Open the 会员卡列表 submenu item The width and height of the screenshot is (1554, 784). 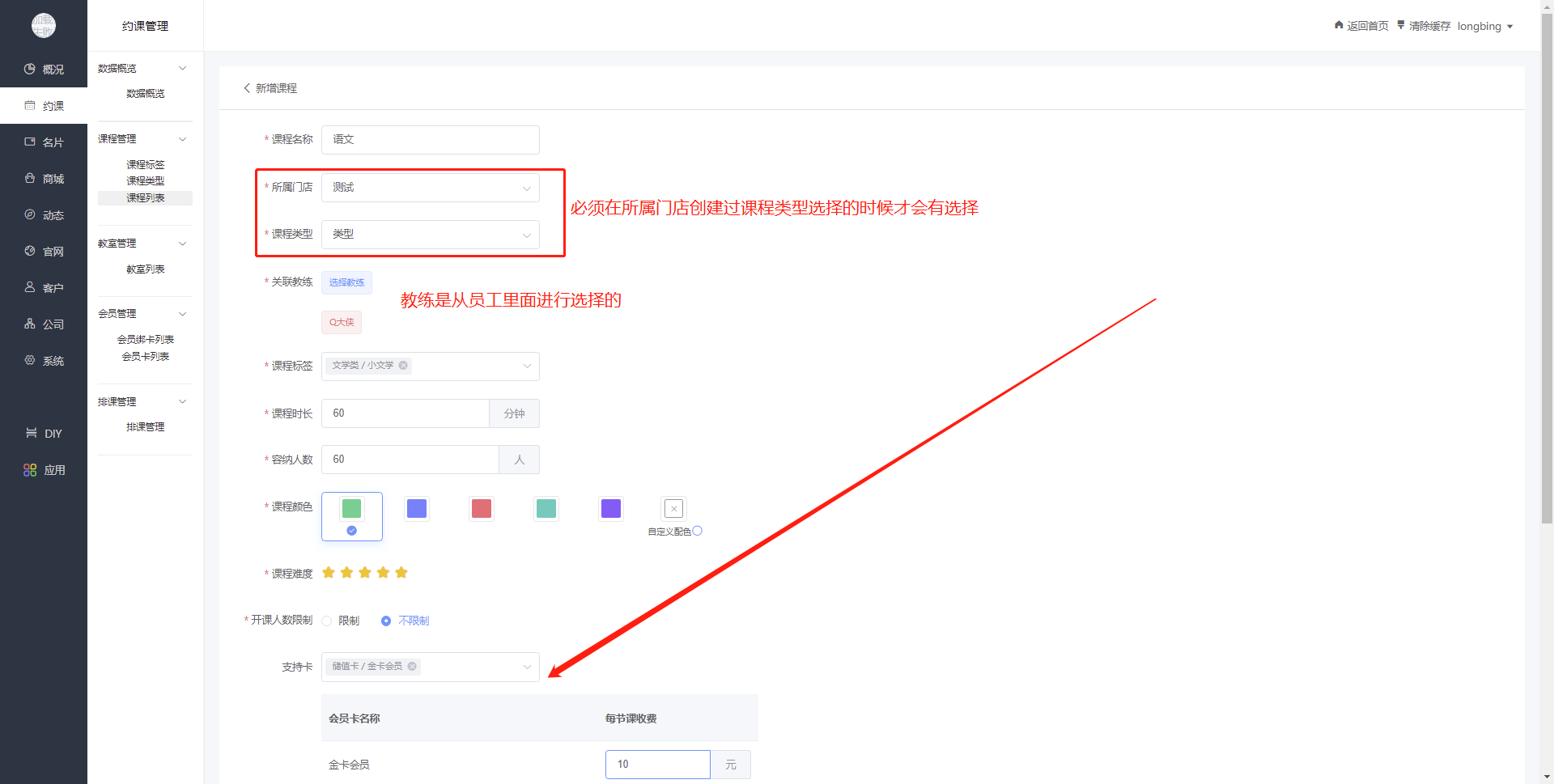146,357
